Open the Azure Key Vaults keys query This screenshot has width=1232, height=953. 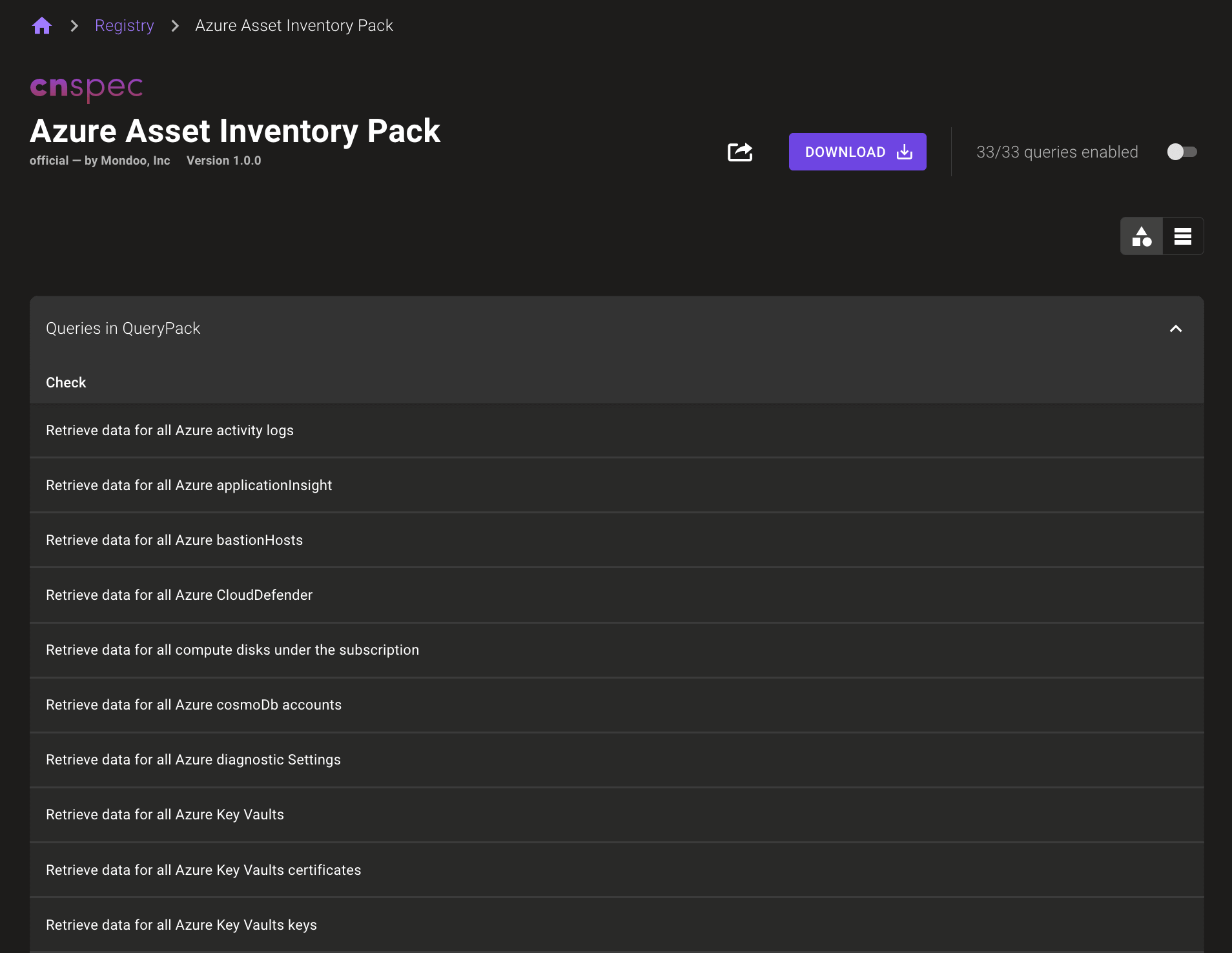click(617, 925)
